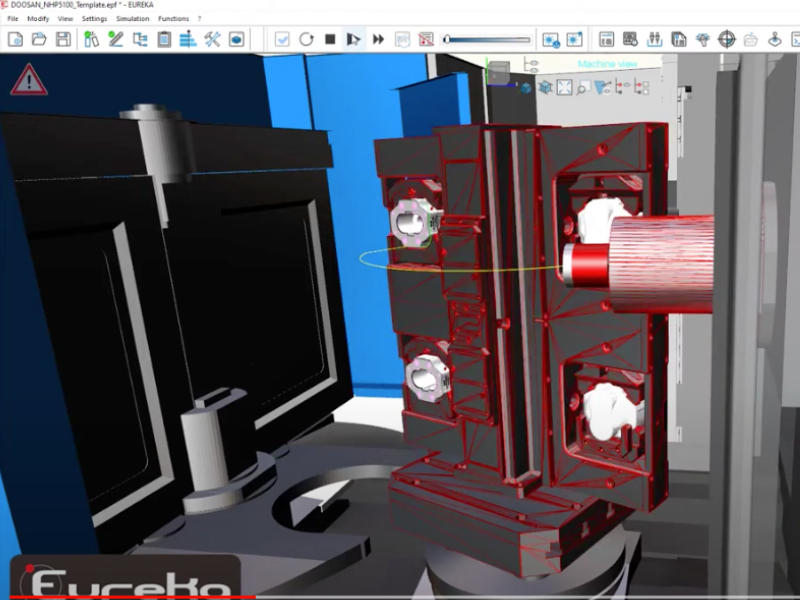Click the joystick icon in the toolbar

click(x=775, y=39)
